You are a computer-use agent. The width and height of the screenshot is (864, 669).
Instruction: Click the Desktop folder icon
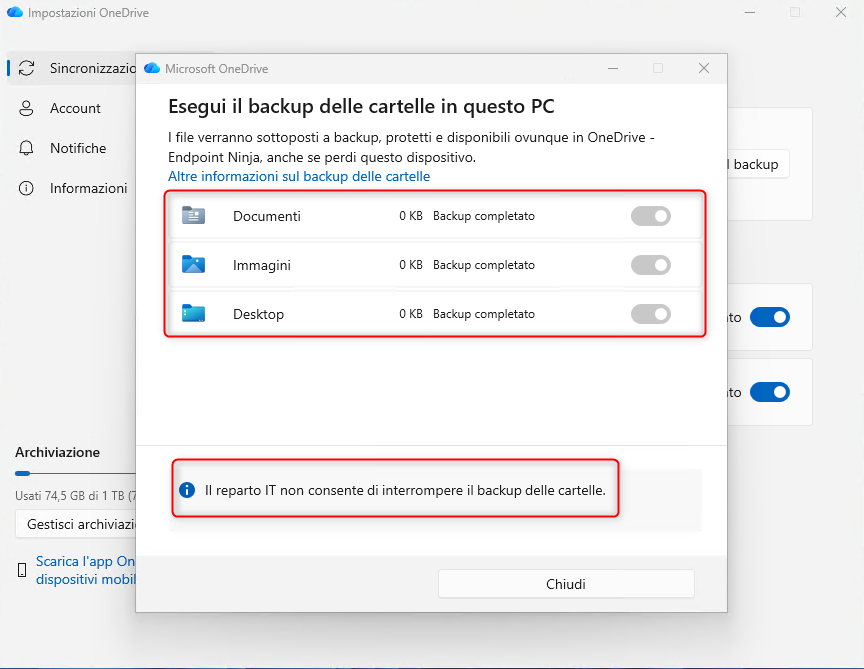pos(193,314)
